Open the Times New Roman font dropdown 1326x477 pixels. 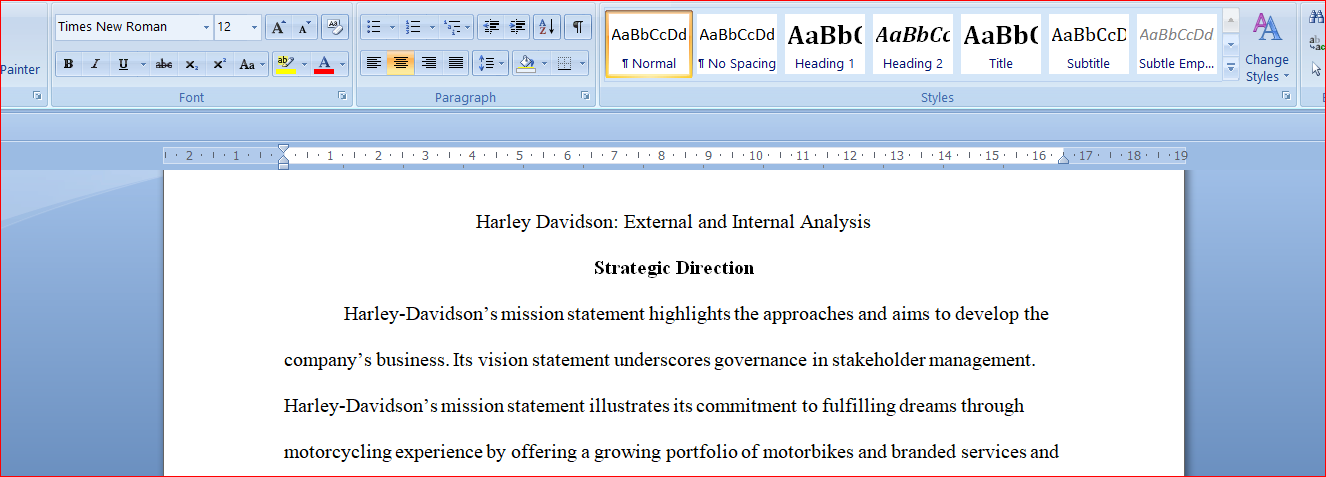(206, 27)
